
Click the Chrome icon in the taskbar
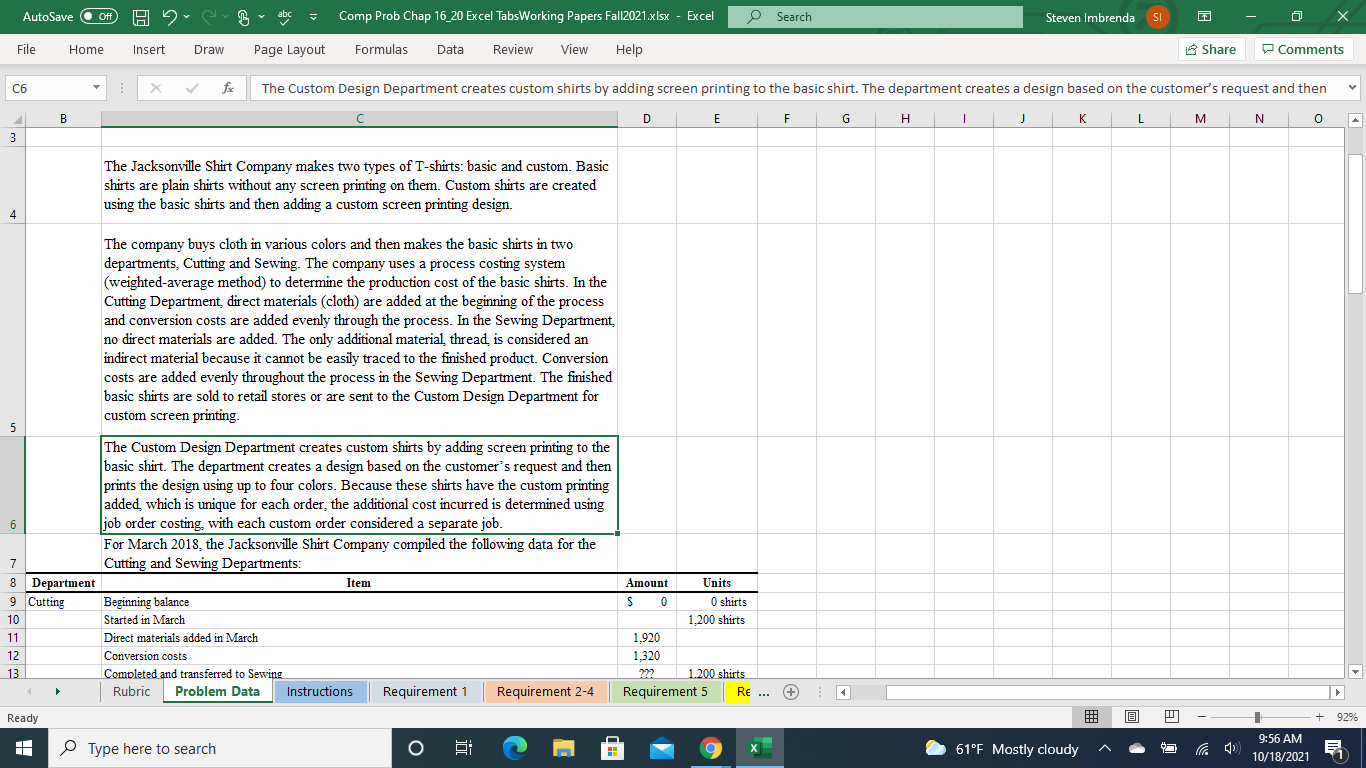tap(710, 748)
